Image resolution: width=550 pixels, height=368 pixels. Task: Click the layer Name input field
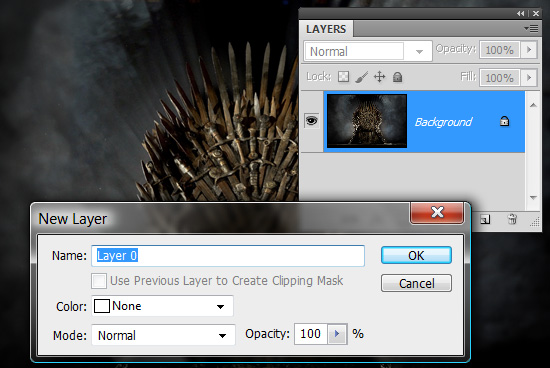tap(228, 255)
